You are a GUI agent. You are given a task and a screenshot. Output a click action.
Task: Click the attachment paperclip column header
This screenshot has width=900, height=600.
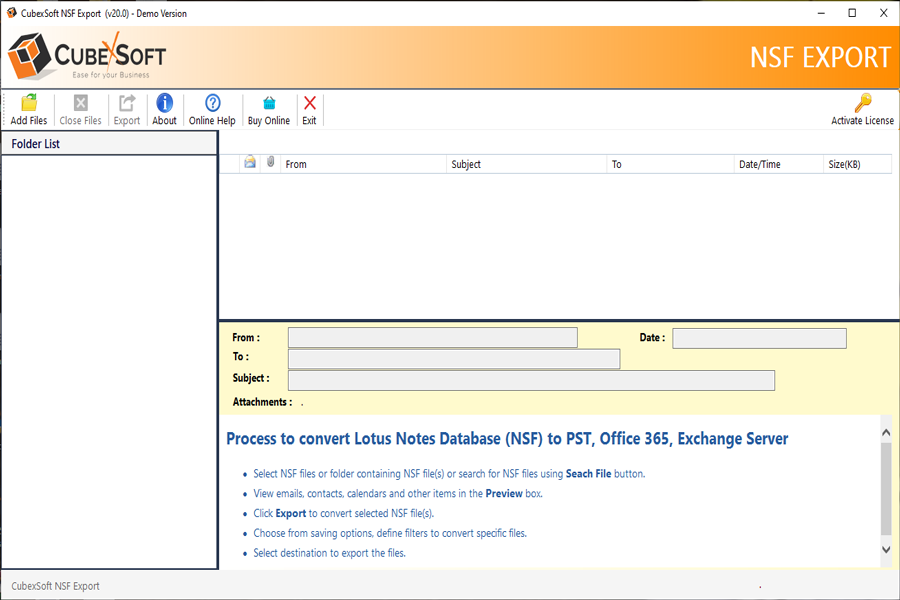[x=270, y=163]
